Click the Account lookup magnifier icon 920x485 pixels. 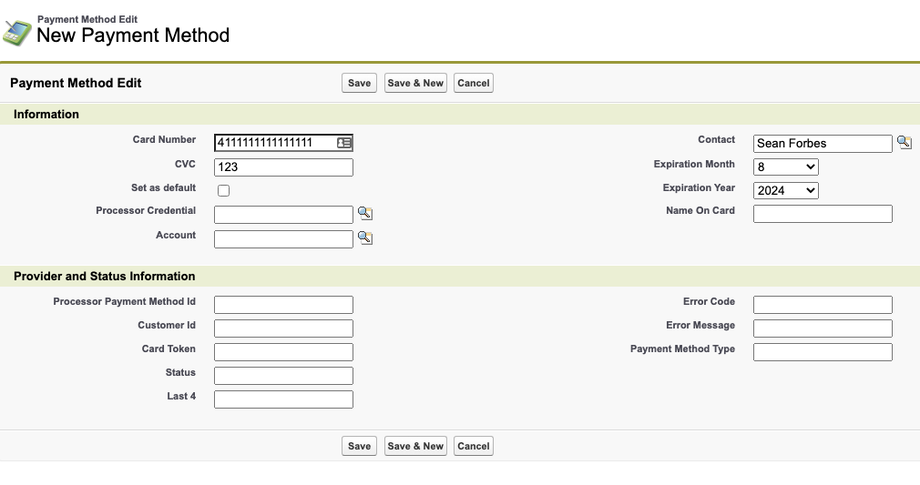pyautogui.click(x=365, y=238)
